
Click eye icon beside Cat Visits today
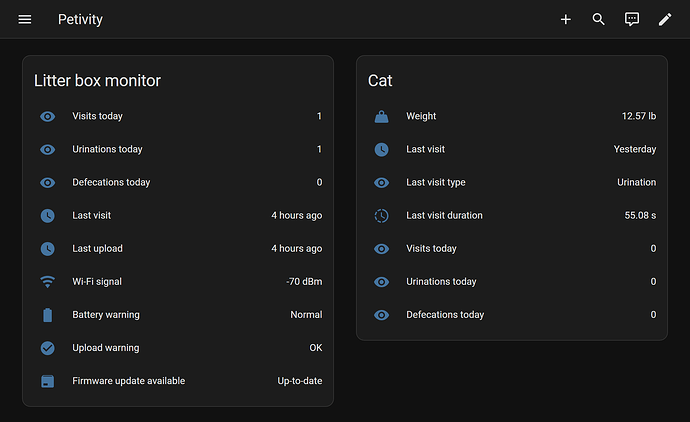382,249
